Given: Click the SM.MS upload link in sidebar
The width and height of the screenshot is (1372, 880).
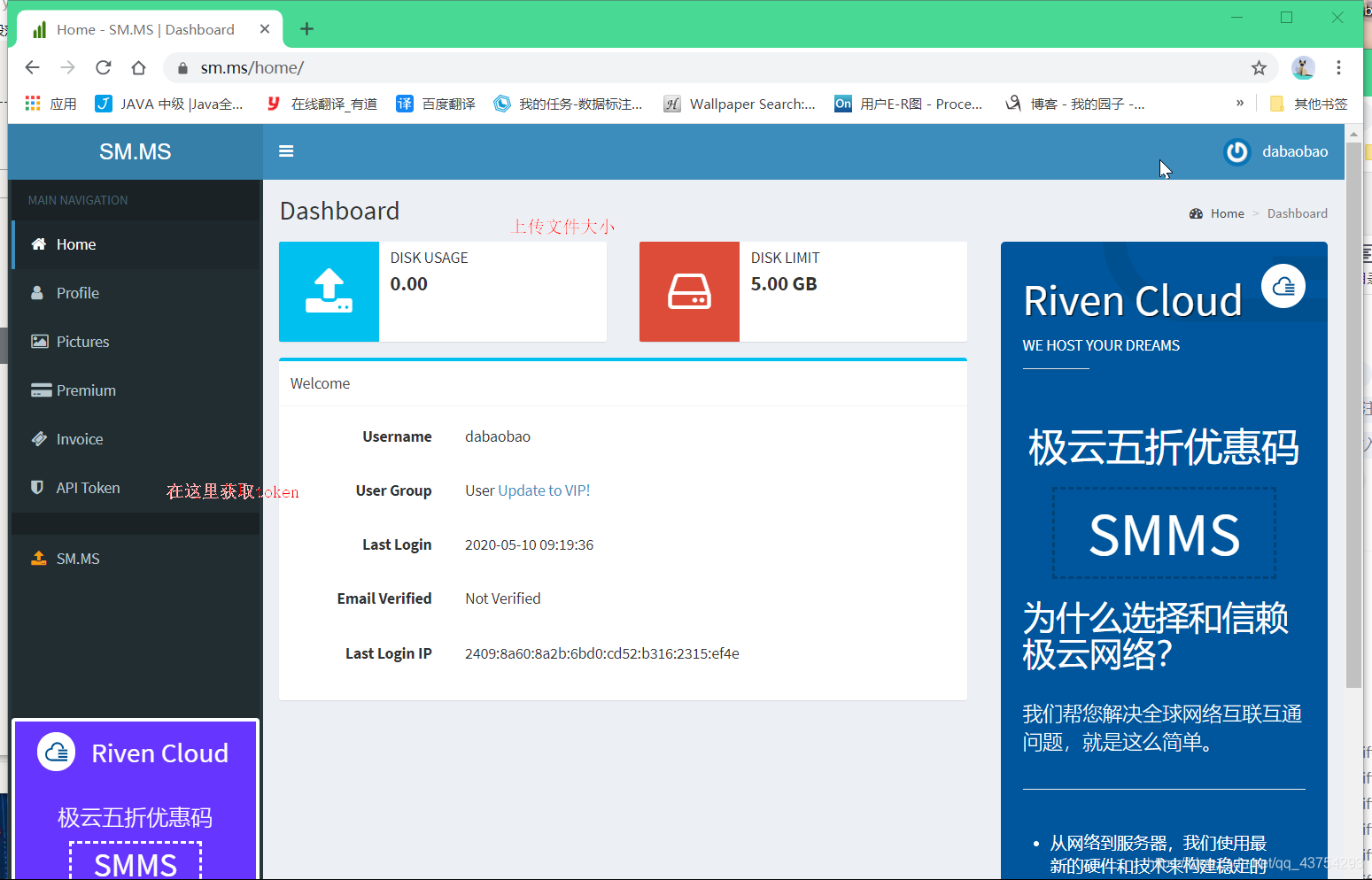Looking at the screenshot, I should pos(136,559).
